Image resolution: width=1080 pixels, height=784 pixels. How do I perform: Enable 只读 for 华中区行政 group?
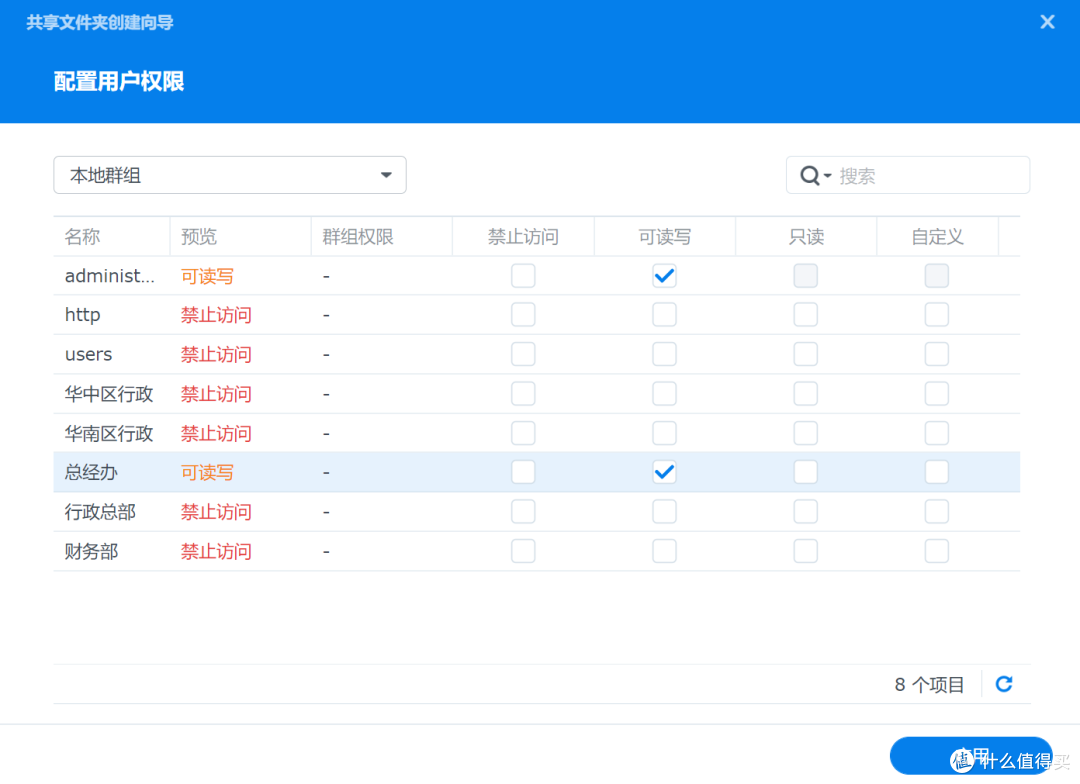(805, 393)
